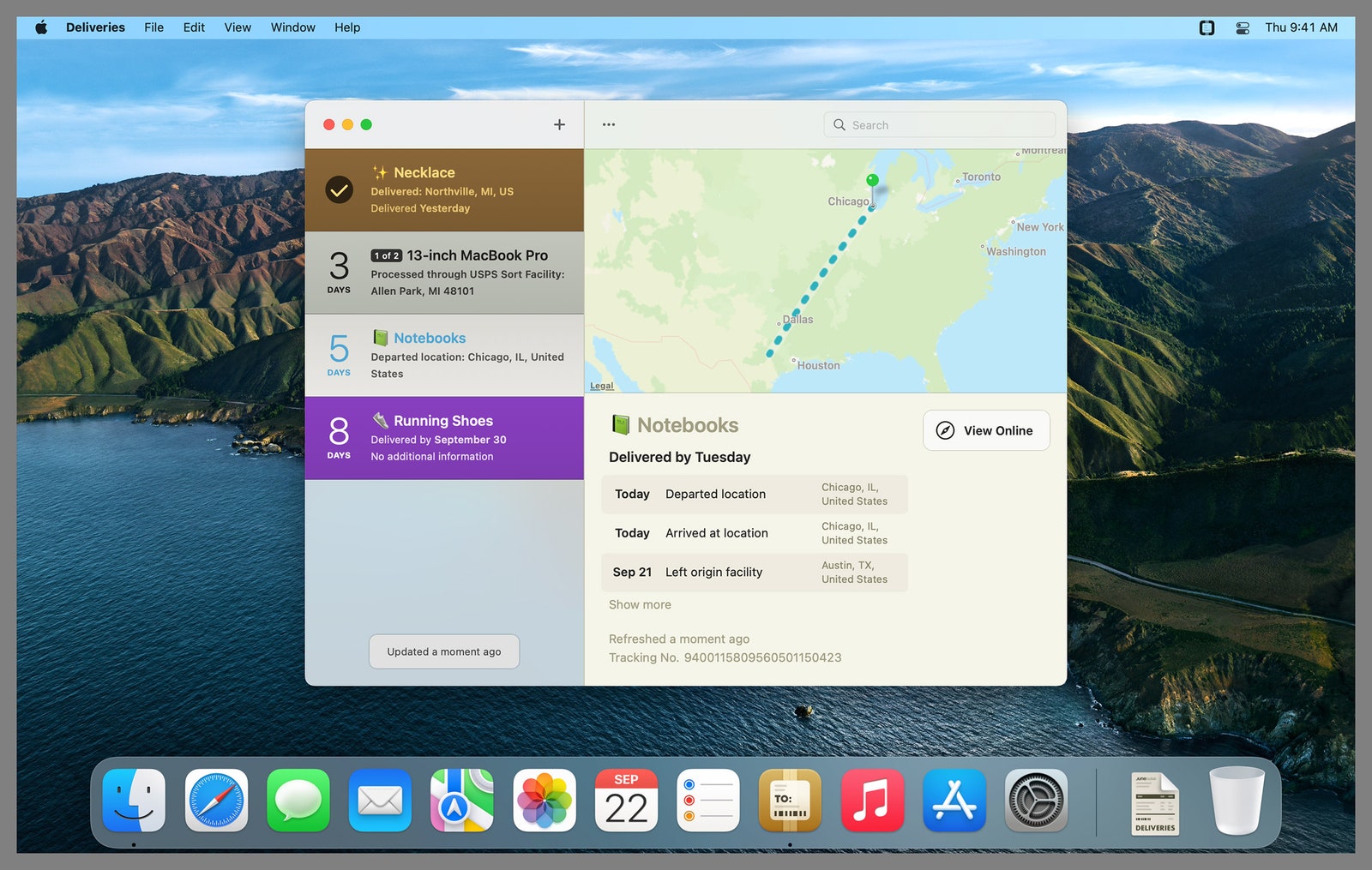Click in the Search field

pyautogui.click(x=940, y=124)
